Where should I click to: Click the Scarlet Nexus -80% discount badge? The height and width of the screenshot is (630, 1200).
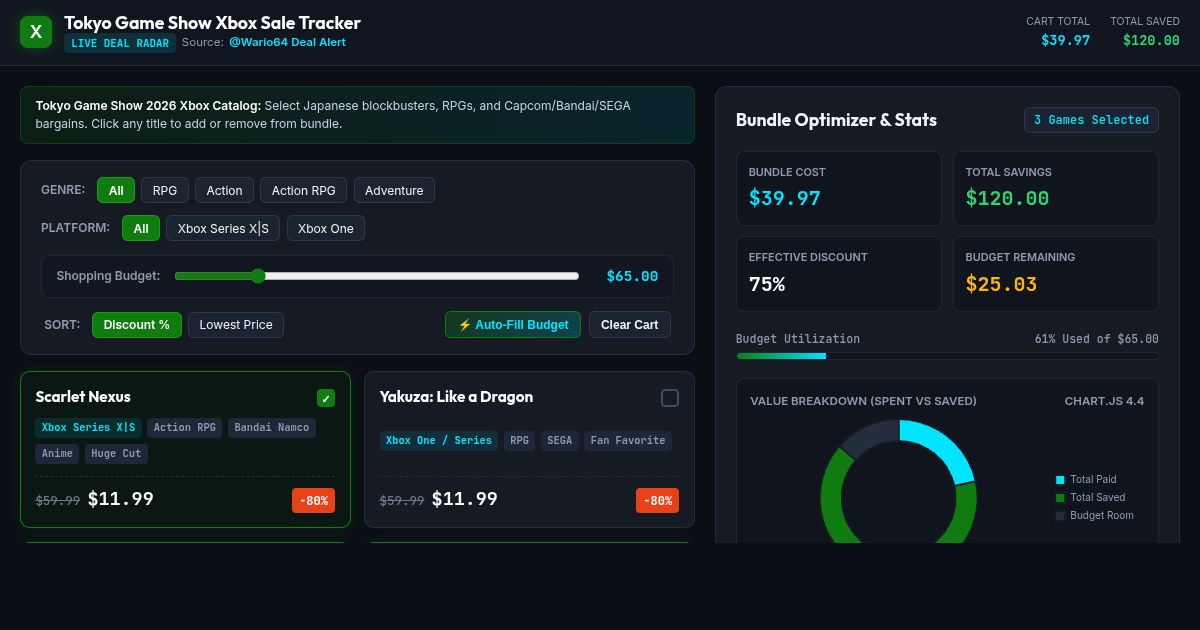(313, 500)
